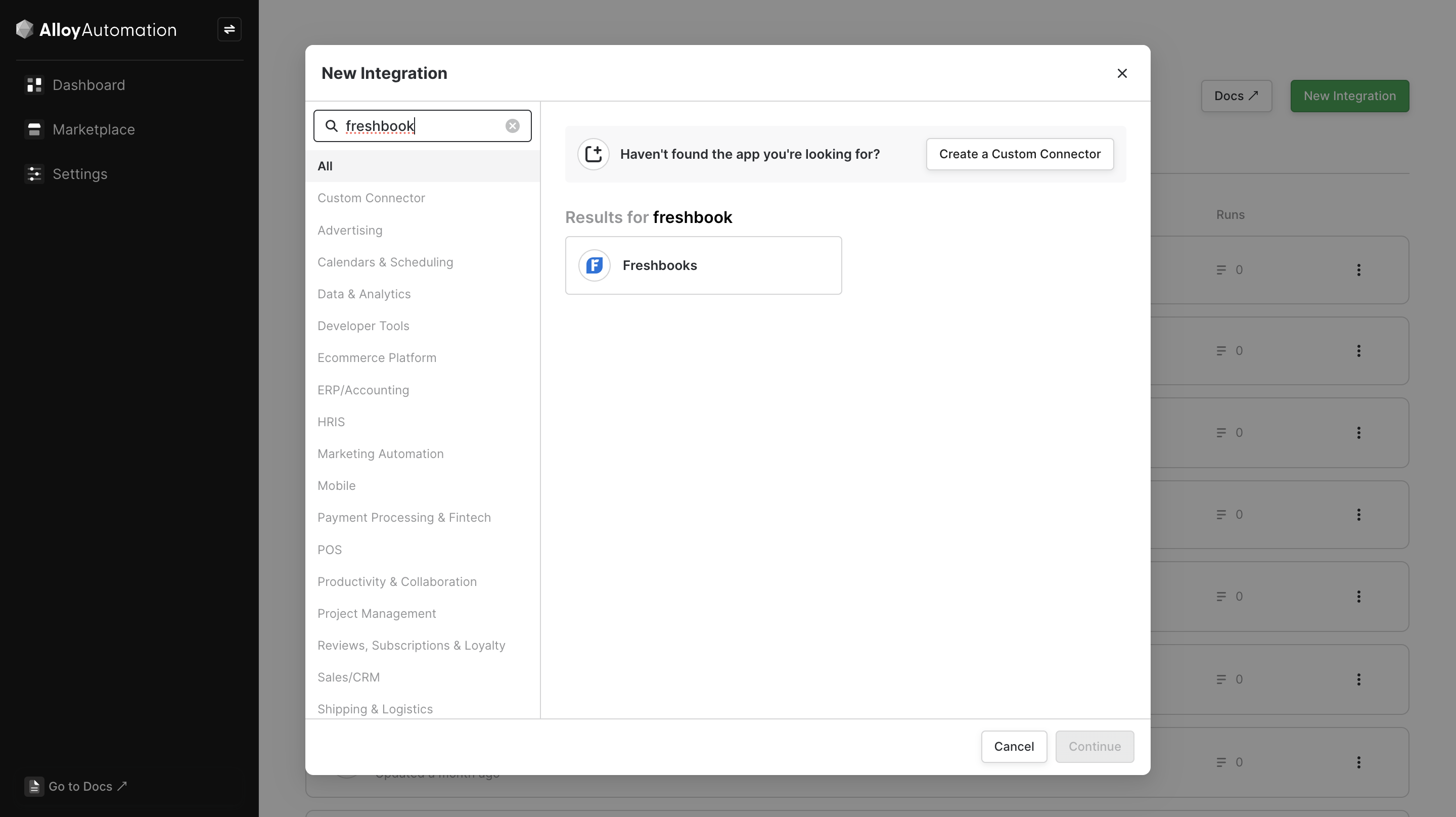Select the All category
This screenshot has height=817, width=1456.
click(422, 166)
